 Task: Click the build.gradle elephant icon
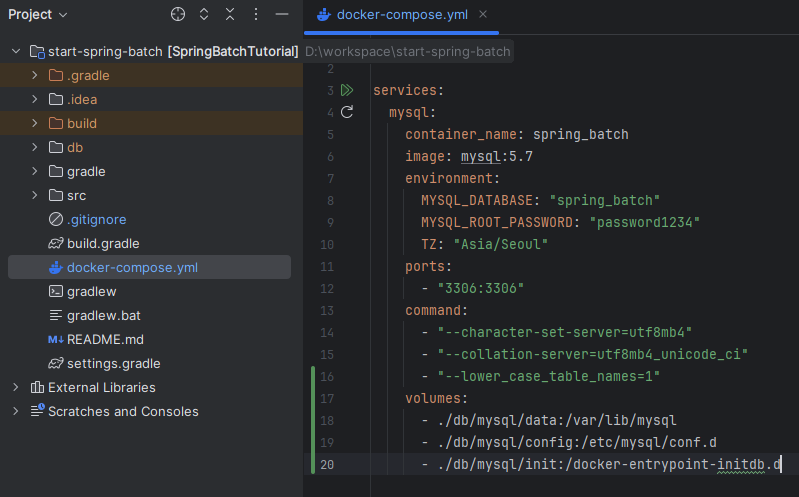pyautogui.click(x=56, y=243)
